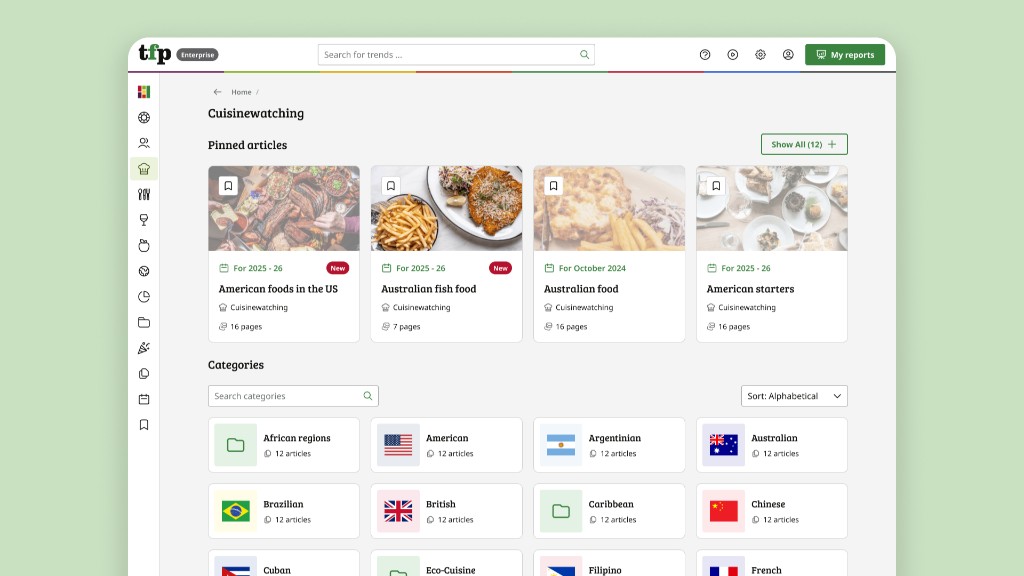Click the fries and schnitzel thumbnail
The width and height of the screenshot is (1024, 576).
click(447, 208)
